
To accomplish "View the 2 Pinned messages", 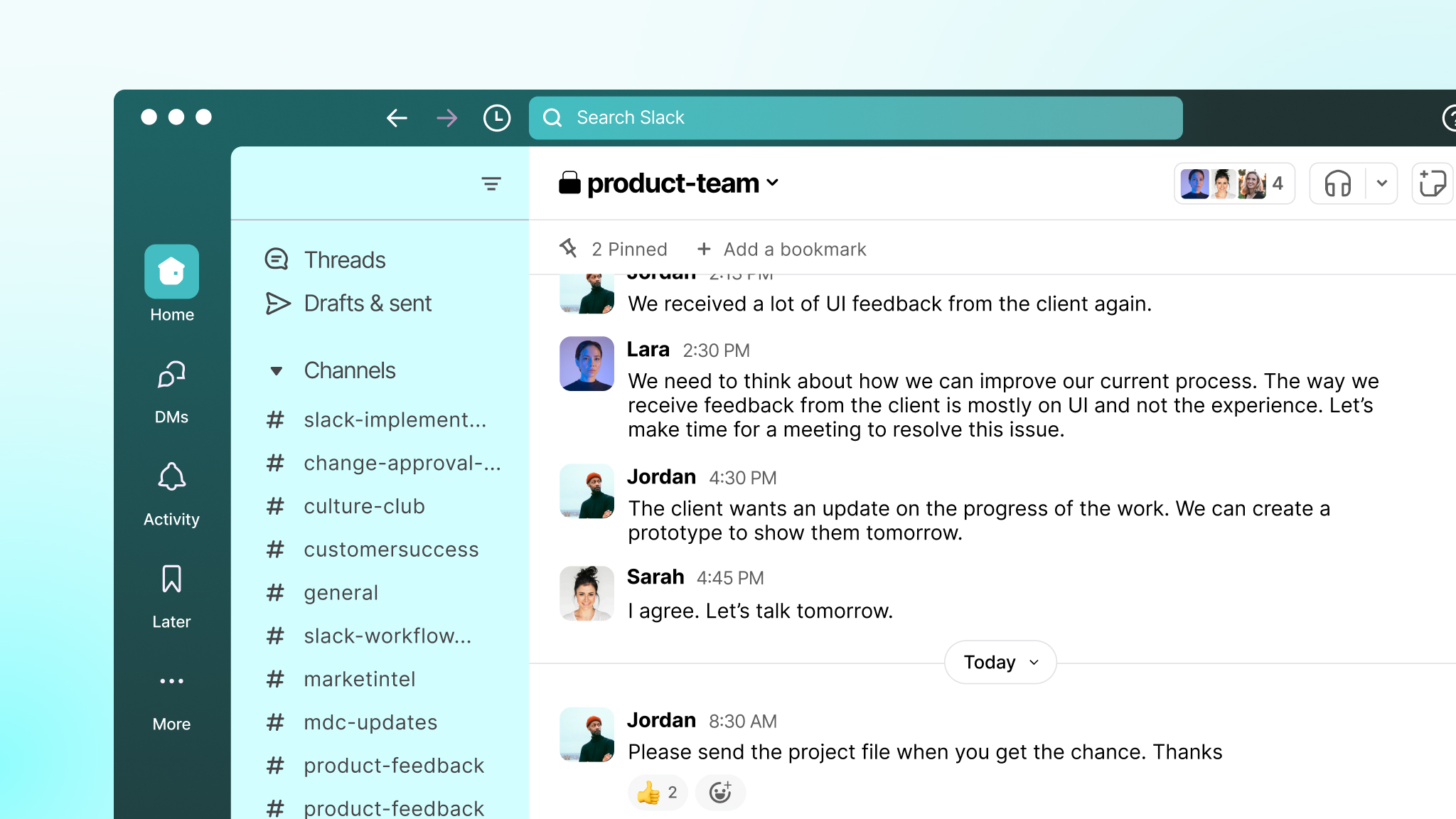I will tap(614, 250).
